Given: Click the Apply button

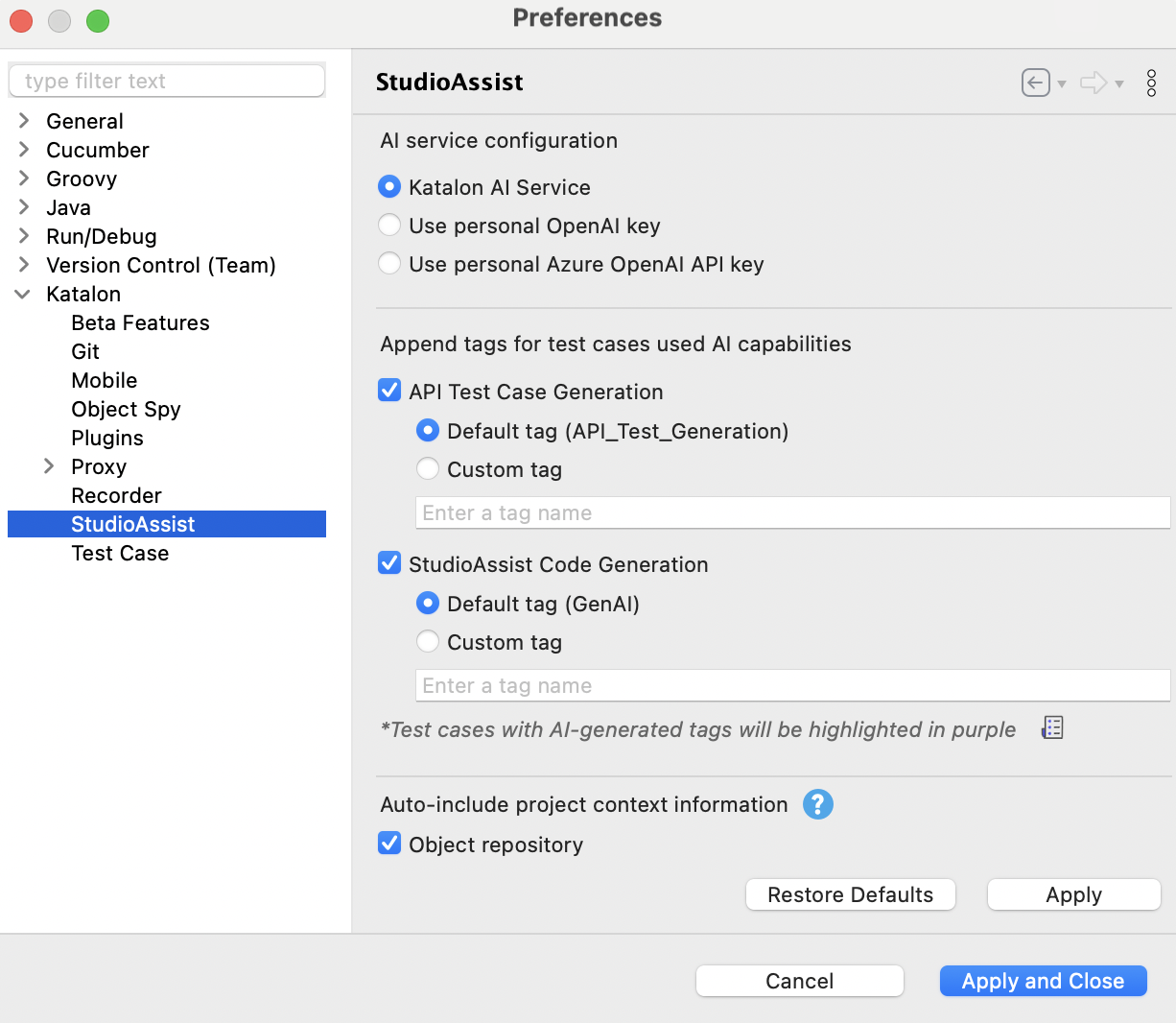Looking at the screenshot, I should click(x=1073, y=894).
